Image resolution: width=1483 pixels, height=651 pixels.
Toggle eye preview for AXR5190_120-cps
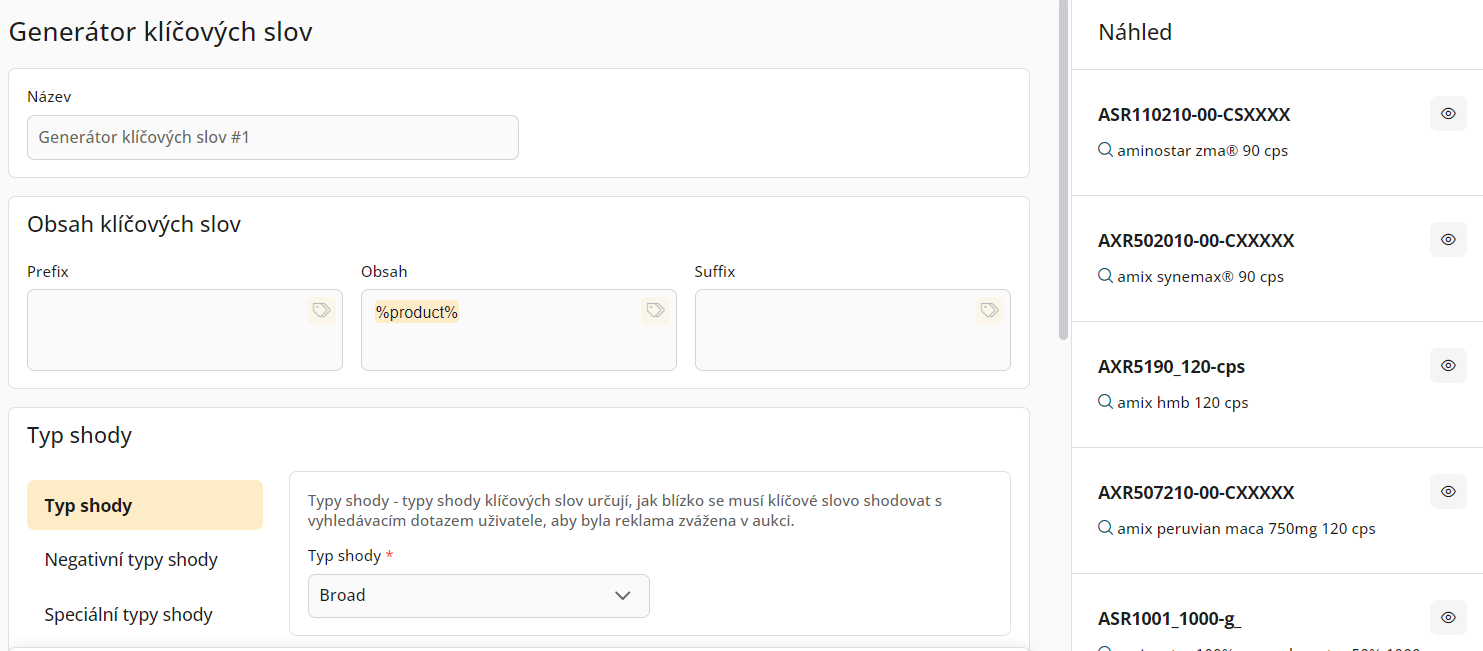pyautogui.click(x=1447, y=366)
